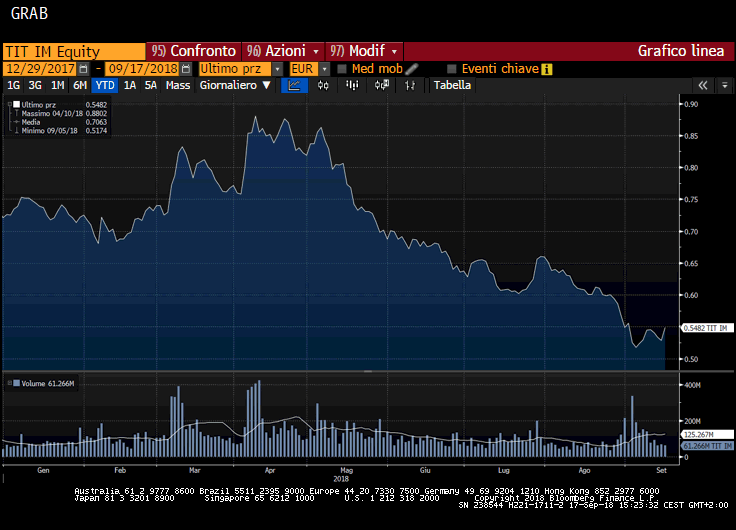Select the candlestick chart icon
Screen dimensions: 736x530
[x=323, y=85]
